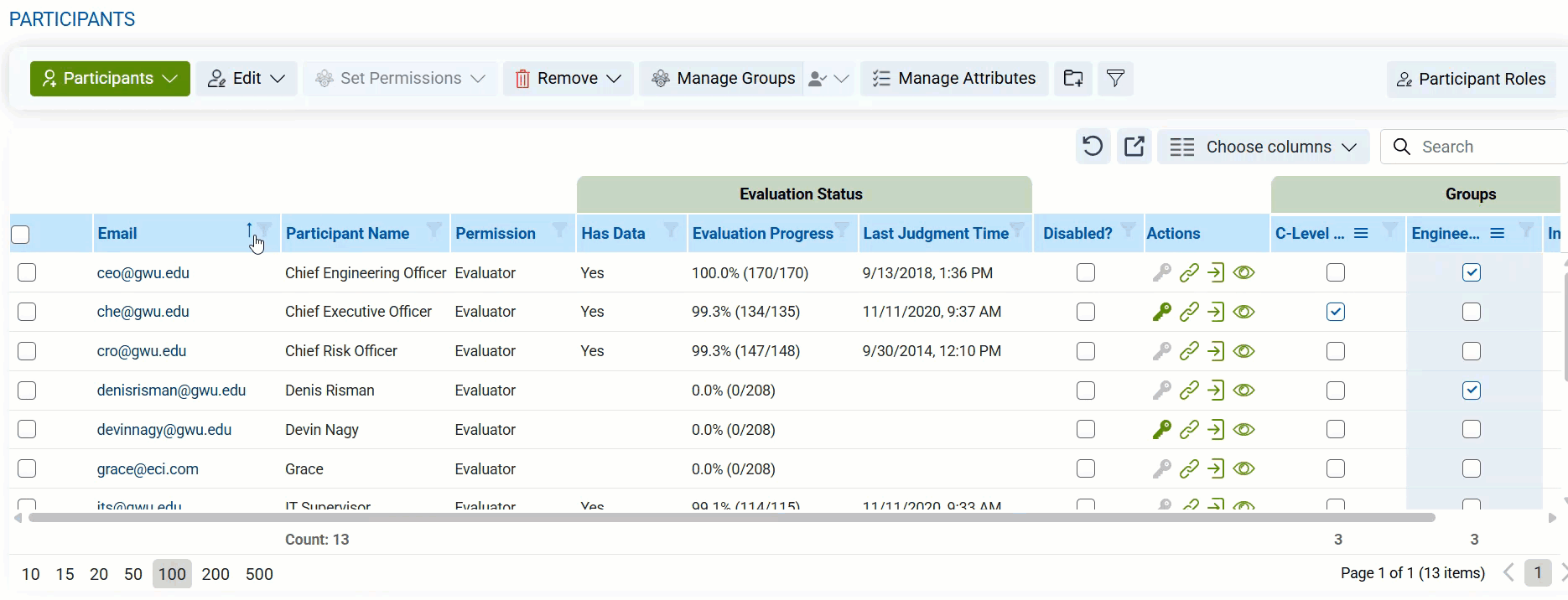Click the Email column filter icon
Image resolution: width=1568 pixels, height=600 pixels.
tap(265, 229)
